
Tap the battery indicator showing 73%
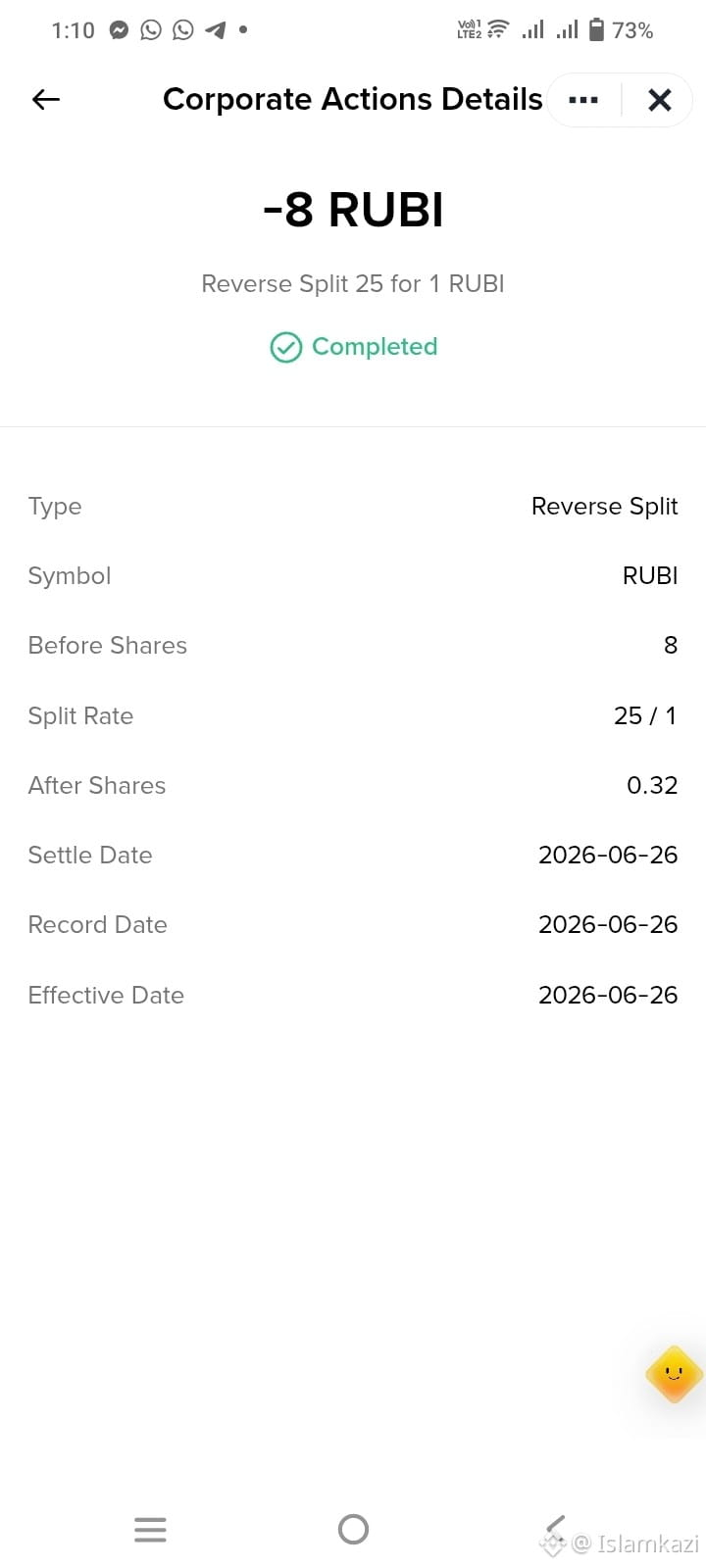point(621,30)
